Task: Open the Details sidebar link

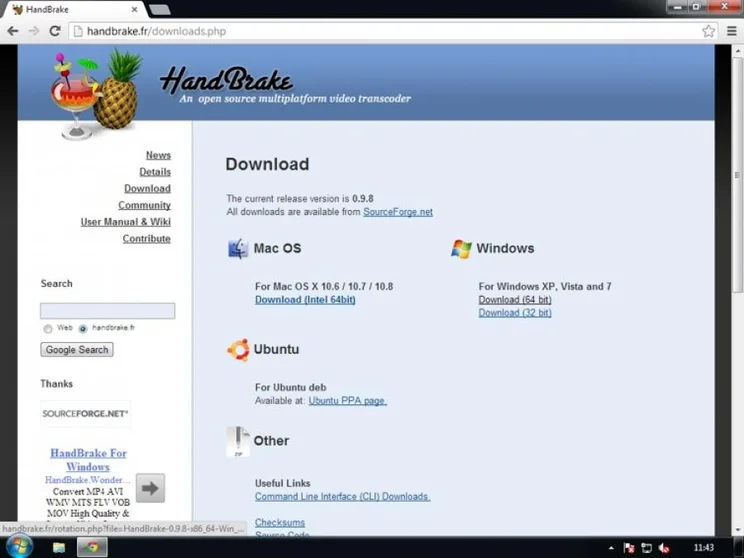Action: (x=155, y=172)
